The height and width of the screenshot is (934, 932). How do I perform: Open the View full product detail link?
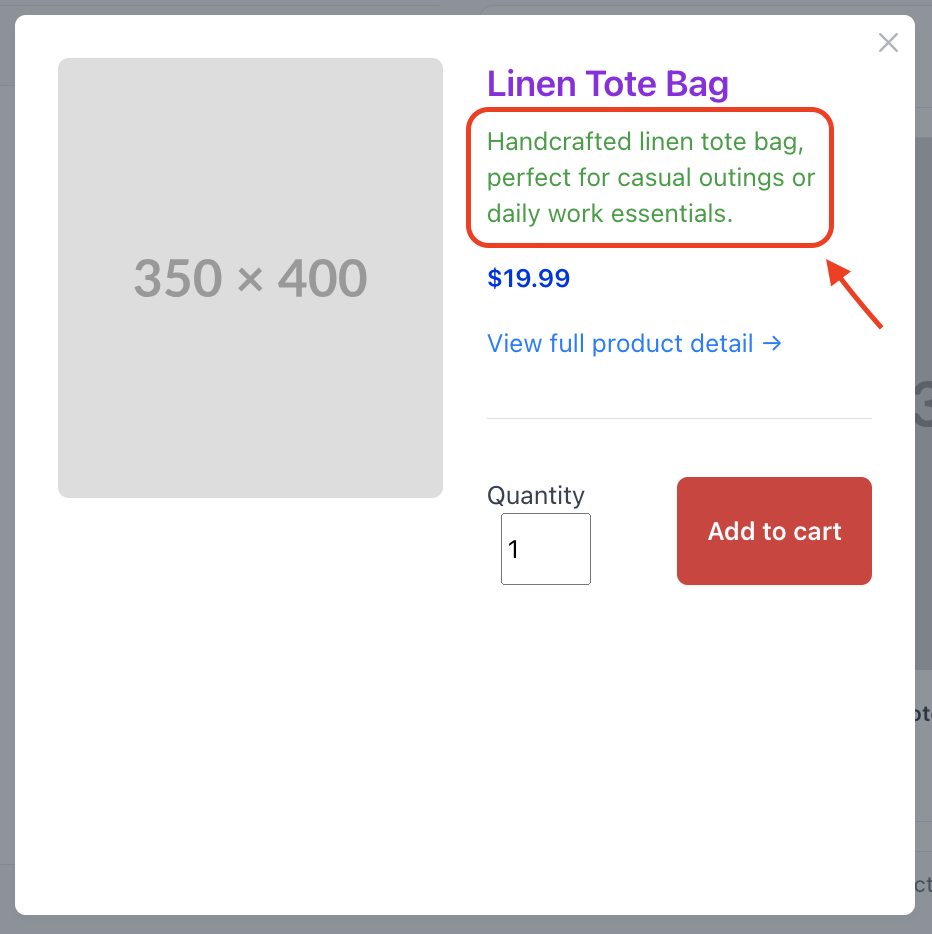620,344
